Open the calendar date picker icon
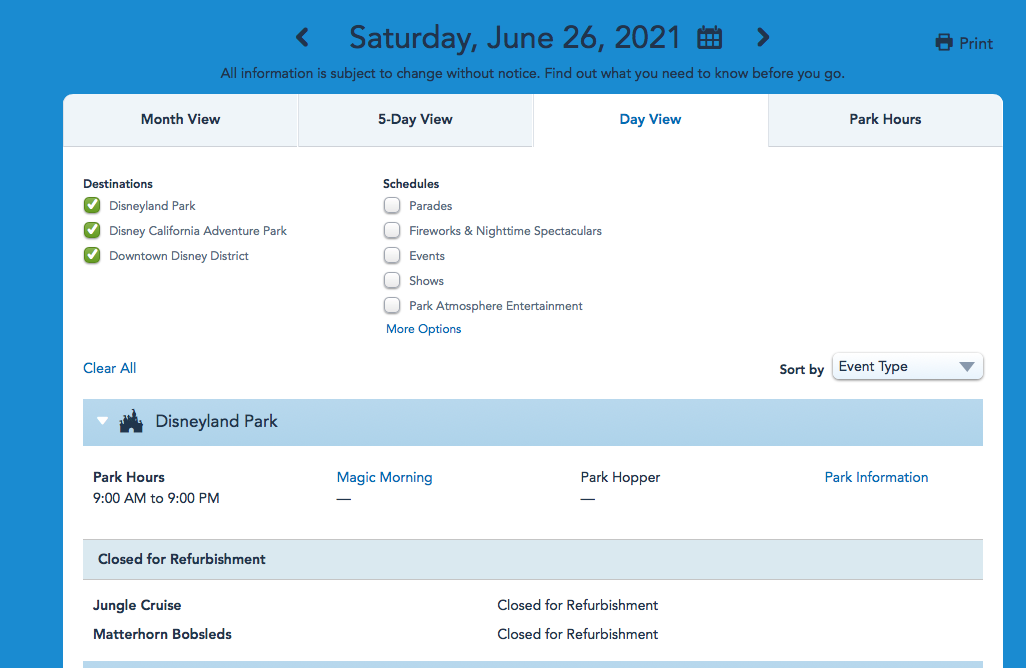 click(x=709, y=38)
